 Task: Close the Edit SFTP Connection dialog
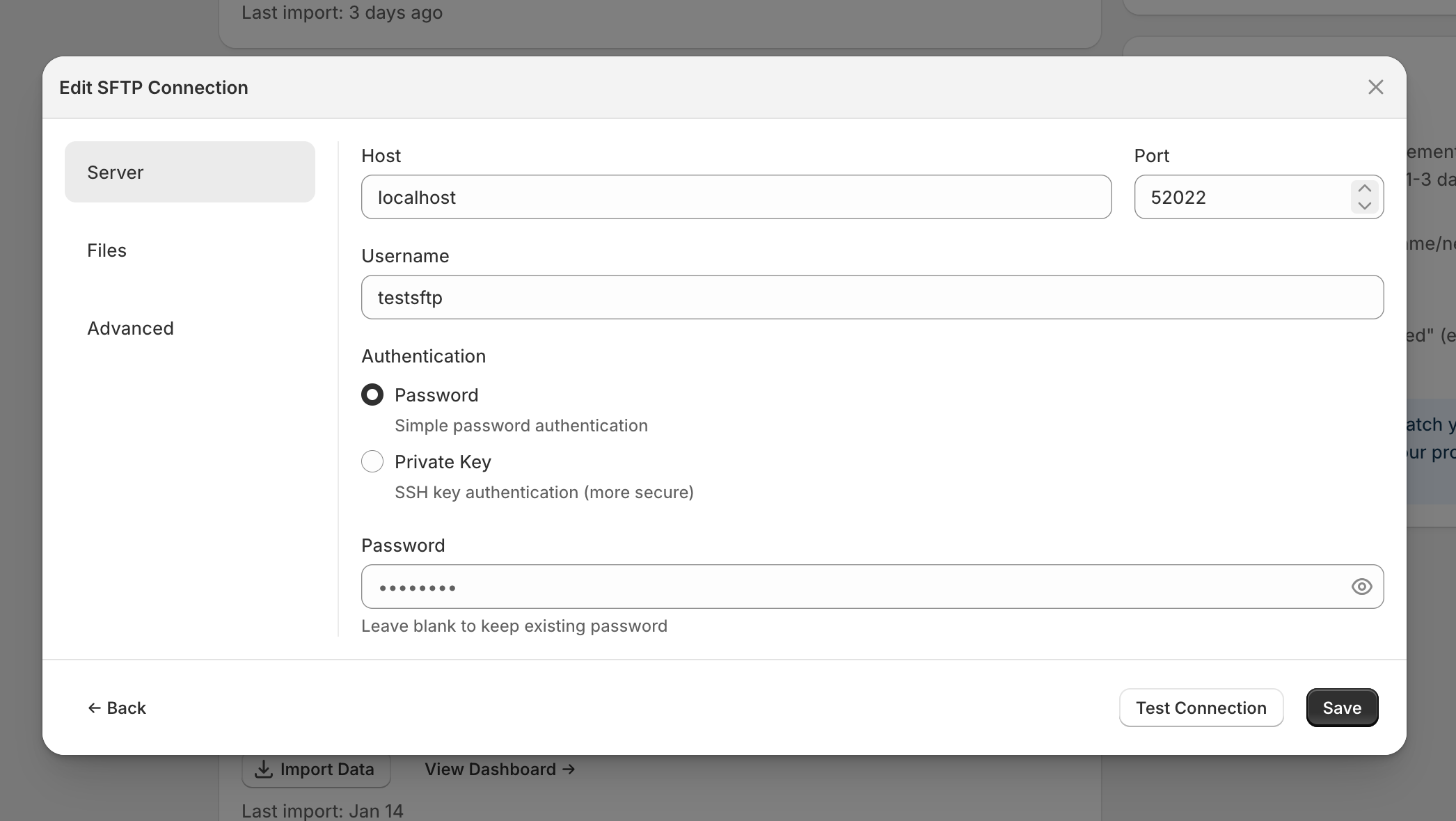(1376, 87)
